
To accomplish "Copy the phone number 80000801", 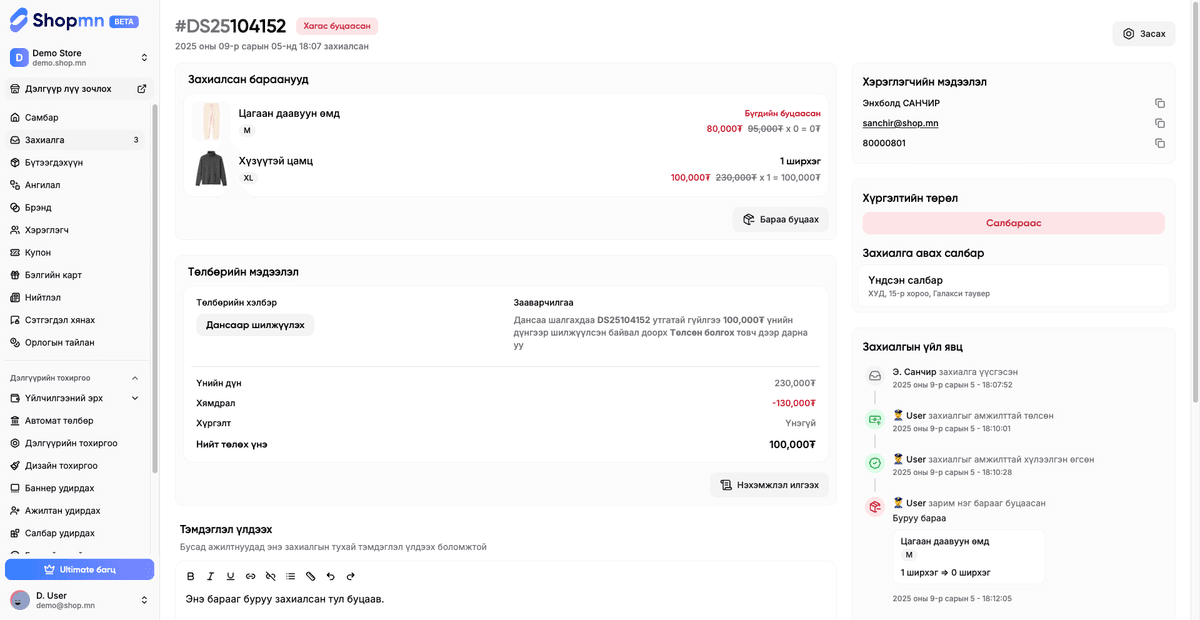I will (x=1160, y=143).
